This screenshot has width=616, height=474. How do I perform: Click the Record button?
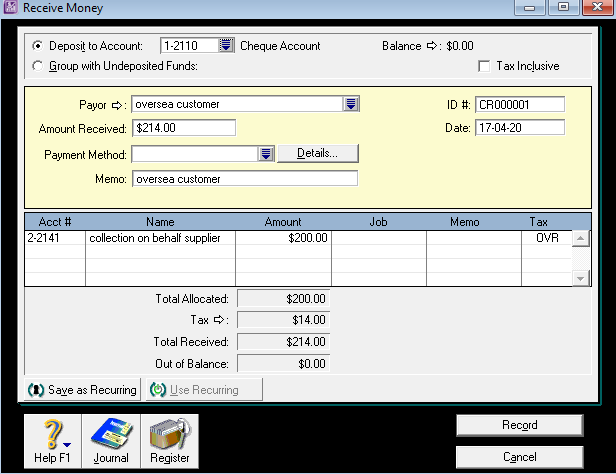(520, 425)
